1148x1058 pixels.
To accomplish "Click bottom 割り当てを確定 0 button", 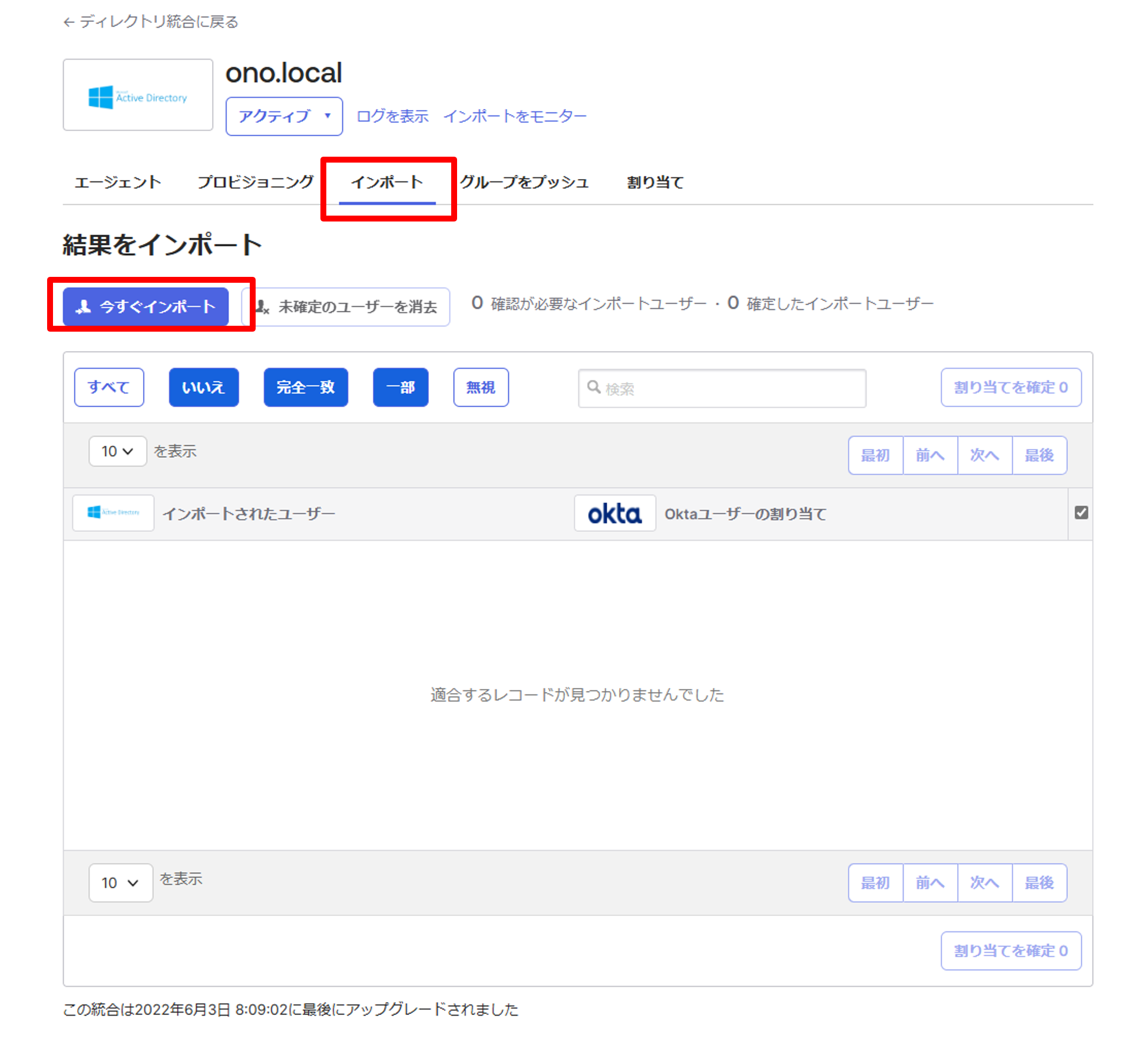I will 1011,951.
